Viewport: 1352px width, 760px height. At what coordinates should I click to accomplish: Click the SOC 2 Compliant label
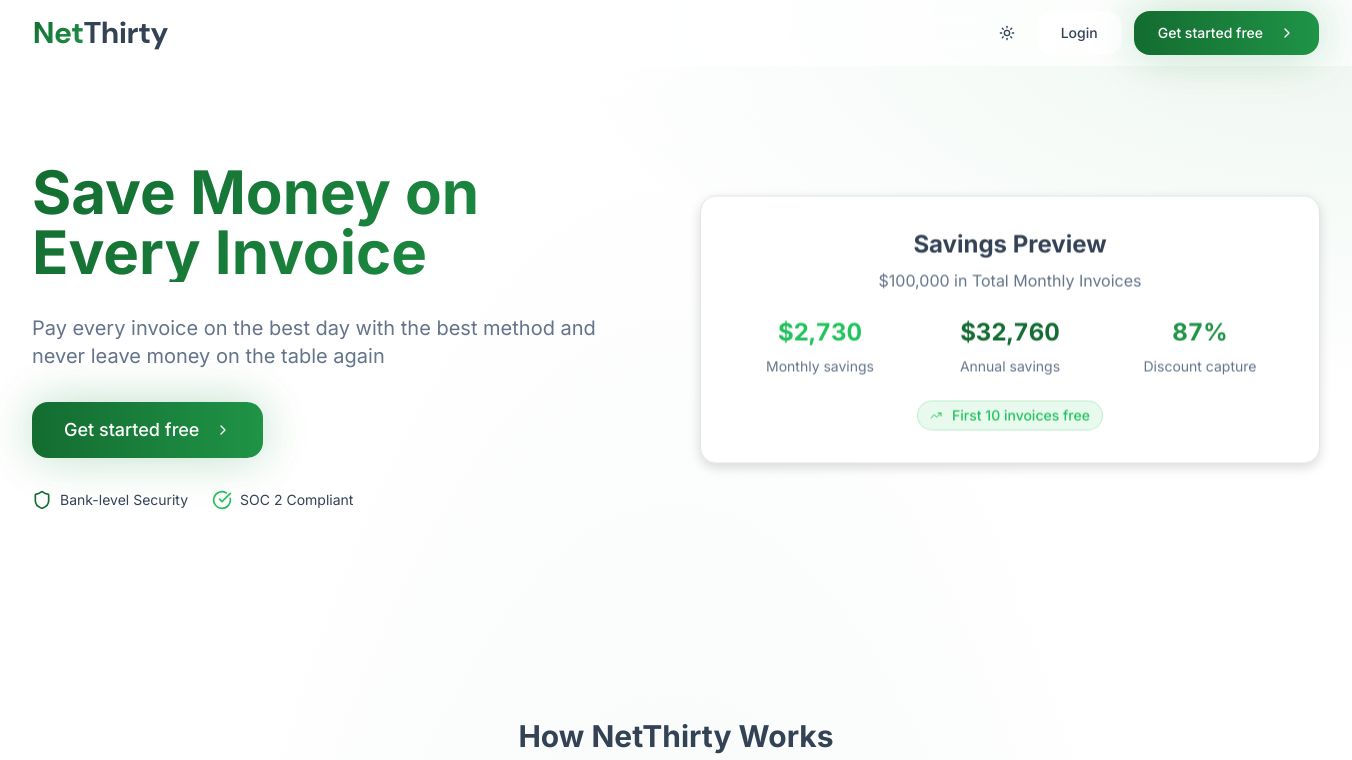tap(296, 500)
